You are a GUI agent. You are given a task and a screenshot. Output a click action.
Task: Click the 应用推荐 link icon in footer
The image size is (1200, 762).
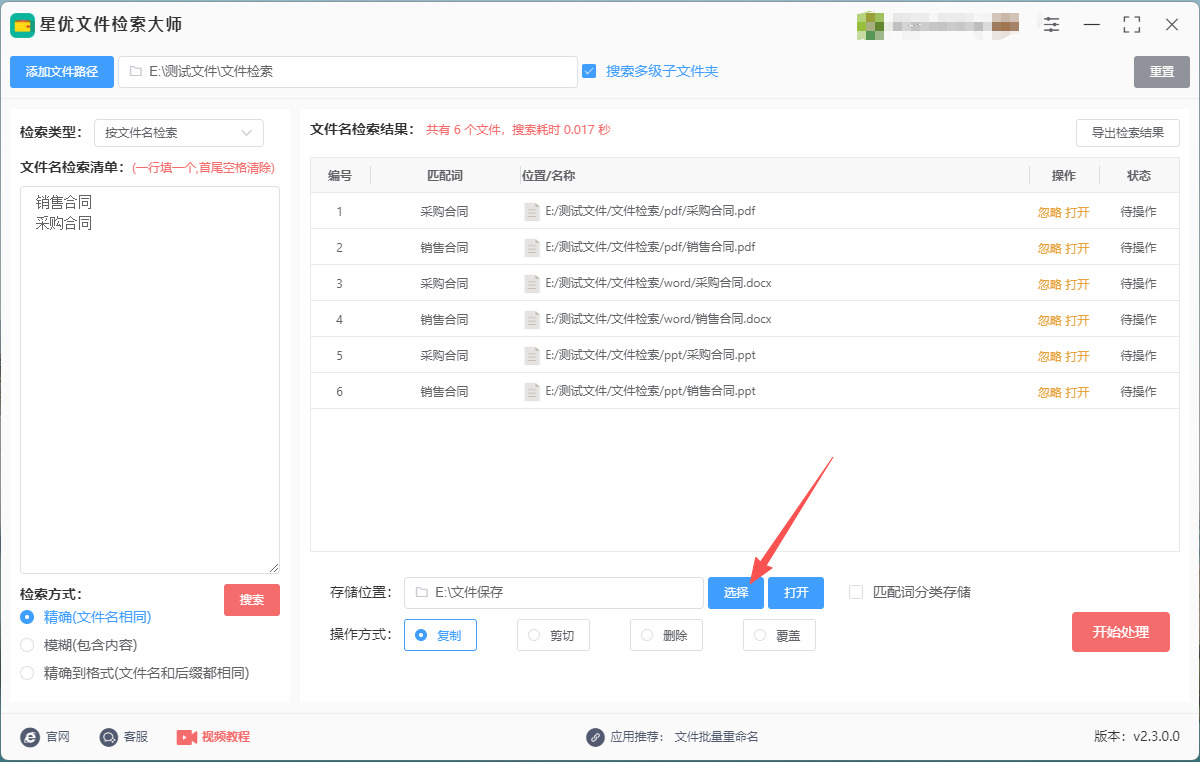(x=595, y=737)
